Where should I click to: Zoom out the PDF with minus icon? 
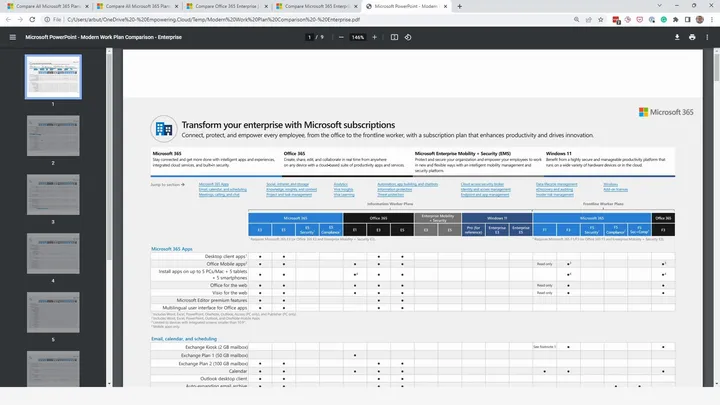[341, 37]
